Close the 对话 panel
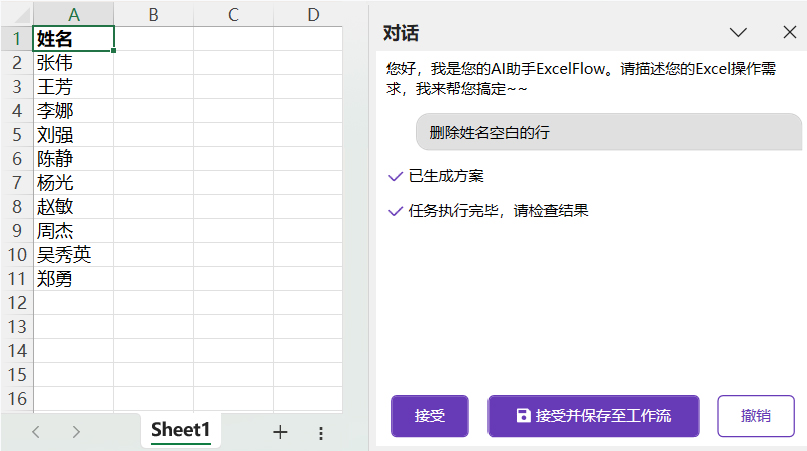The height and width of the screenshot is (451, 807). tap(789, 32)
